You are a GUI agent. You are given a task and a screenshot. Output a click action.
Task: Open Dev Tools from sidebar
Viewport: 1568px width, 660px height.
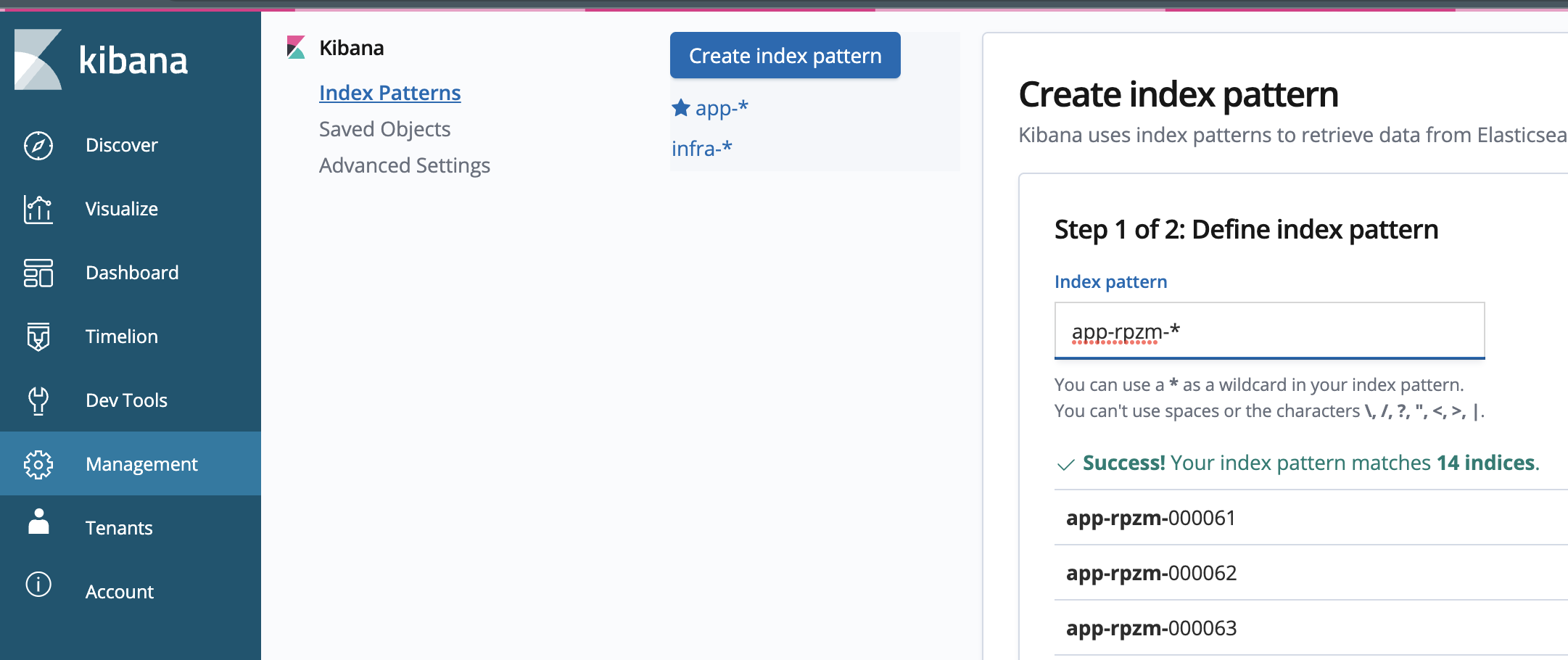coord(131,400)
